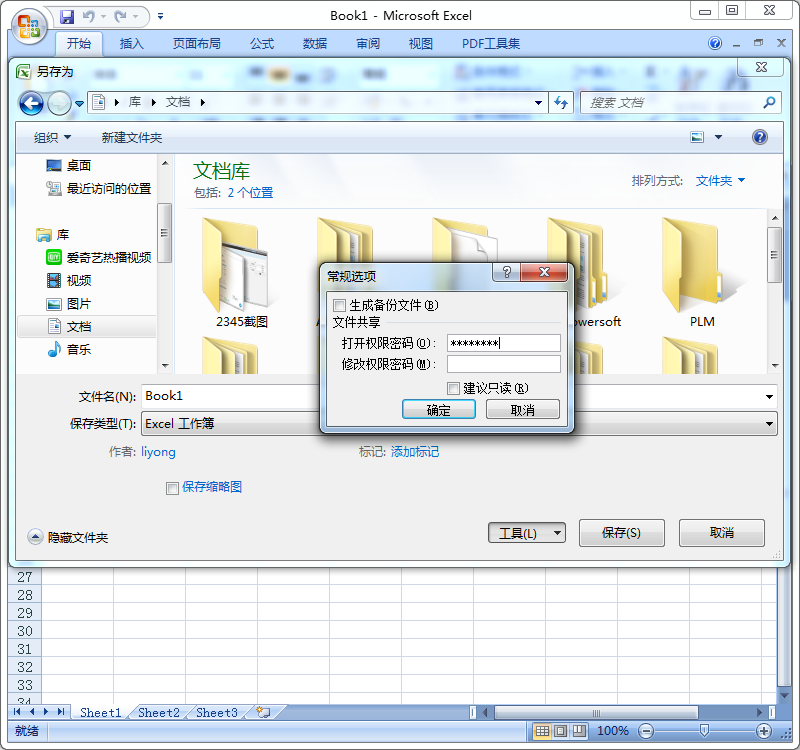Viewport: 800px width, 750px height.
Task: Click the zoom out minus button
Action: click(x=646, y=731)
